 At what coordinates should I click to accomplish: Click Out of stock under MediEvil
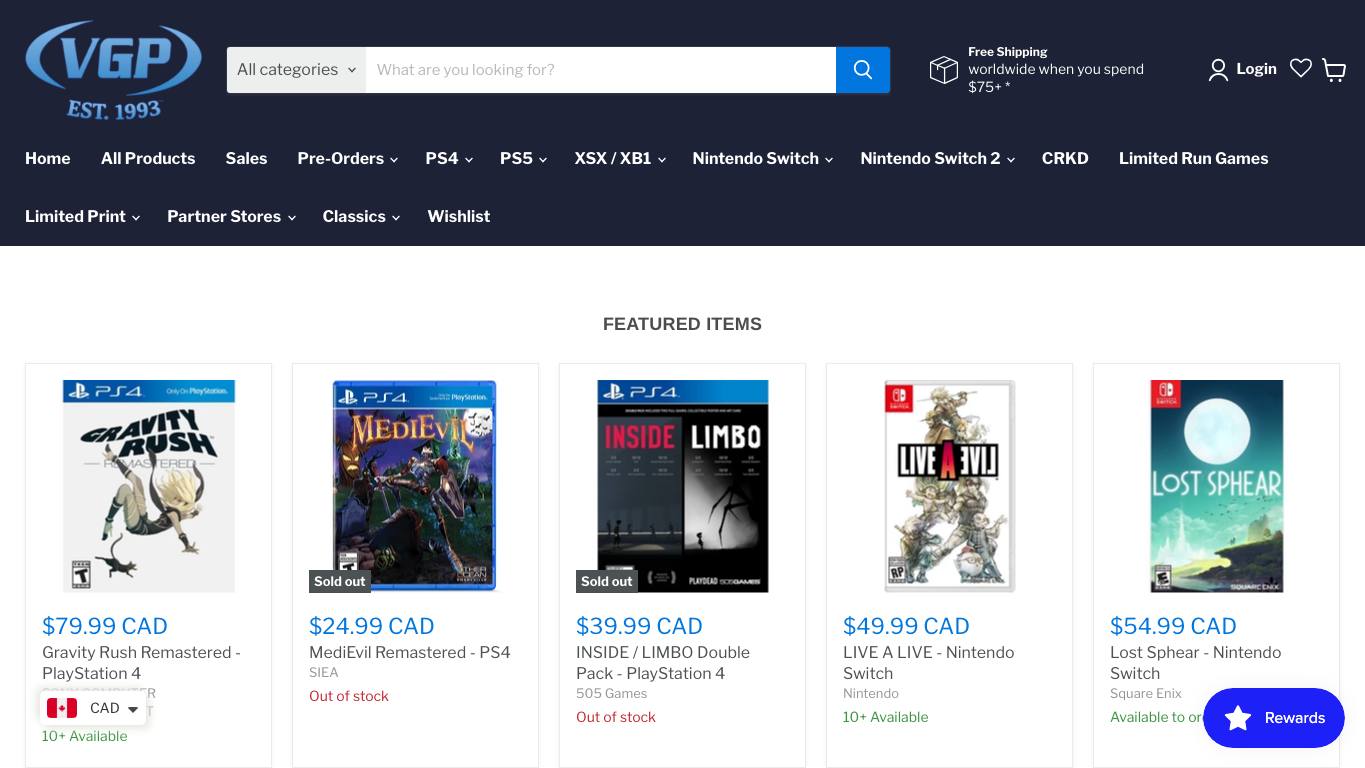coord(348,696)
